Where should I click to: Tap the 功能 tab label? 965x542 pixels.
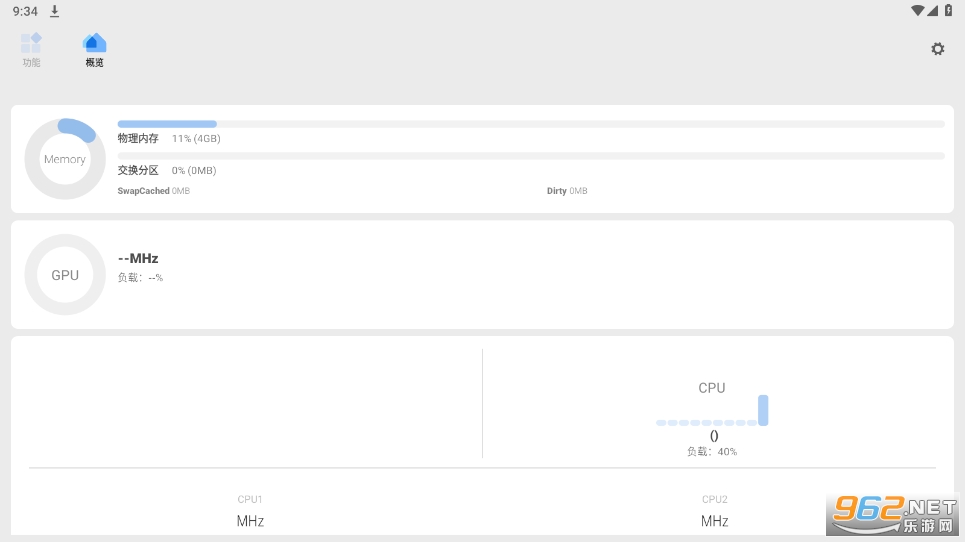click(31, 63)
